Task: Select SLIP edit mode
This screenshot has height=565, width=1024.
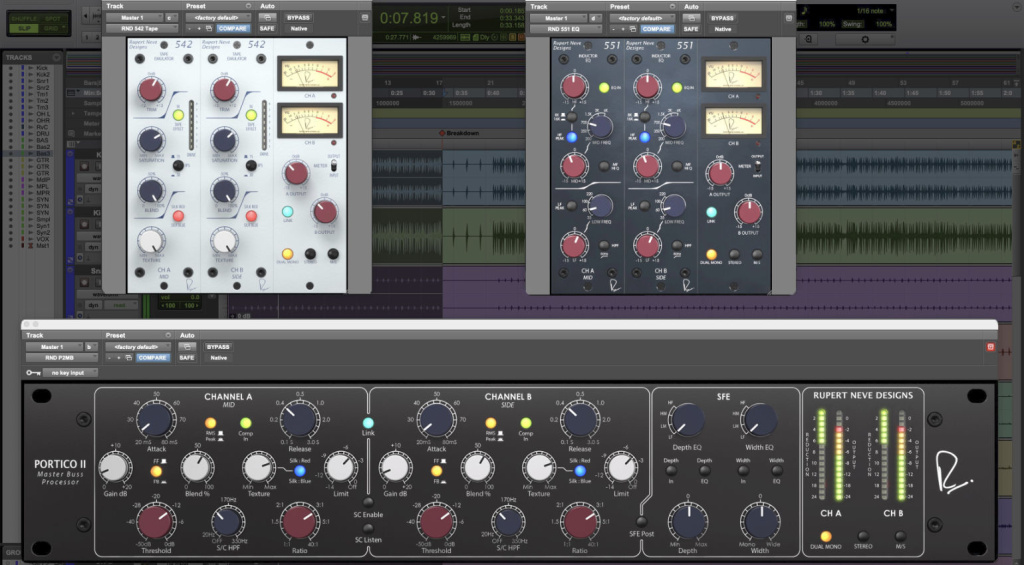Action: coord(24,28)
